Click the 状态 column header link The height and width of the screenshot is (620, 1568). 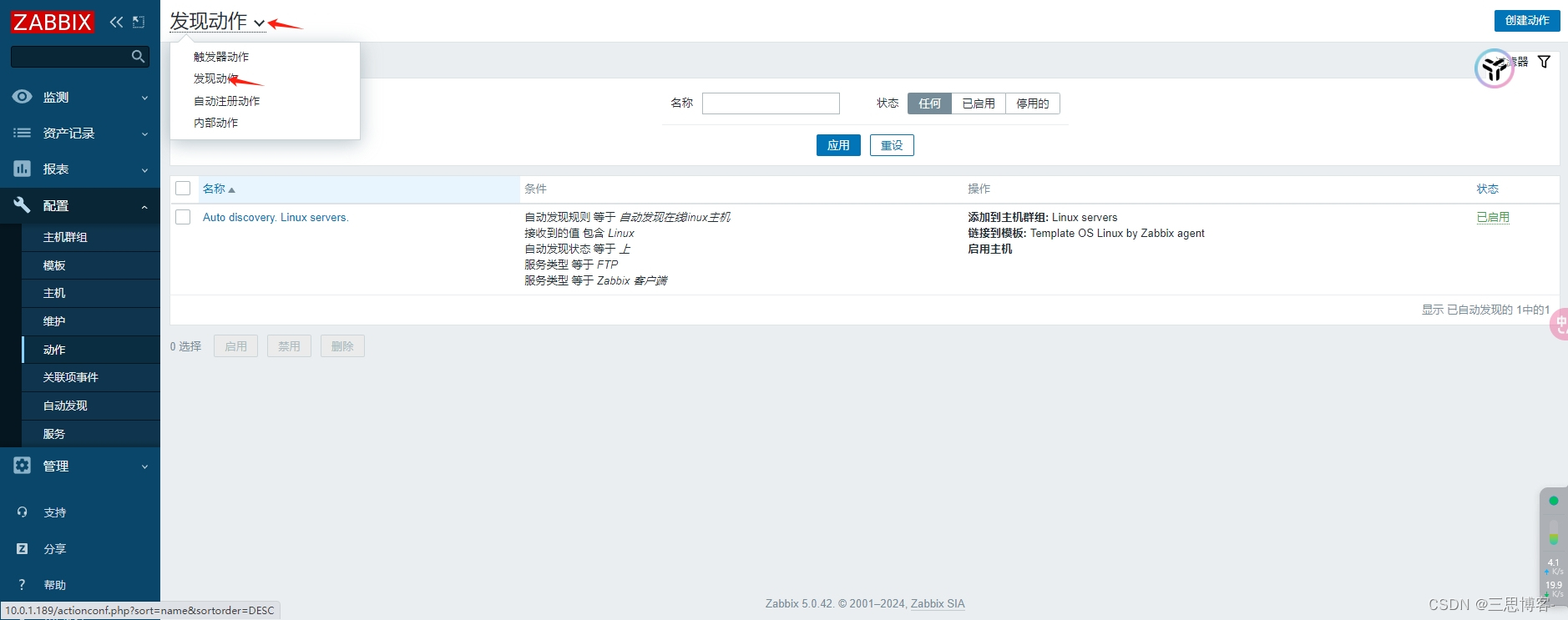point(1487,189)
